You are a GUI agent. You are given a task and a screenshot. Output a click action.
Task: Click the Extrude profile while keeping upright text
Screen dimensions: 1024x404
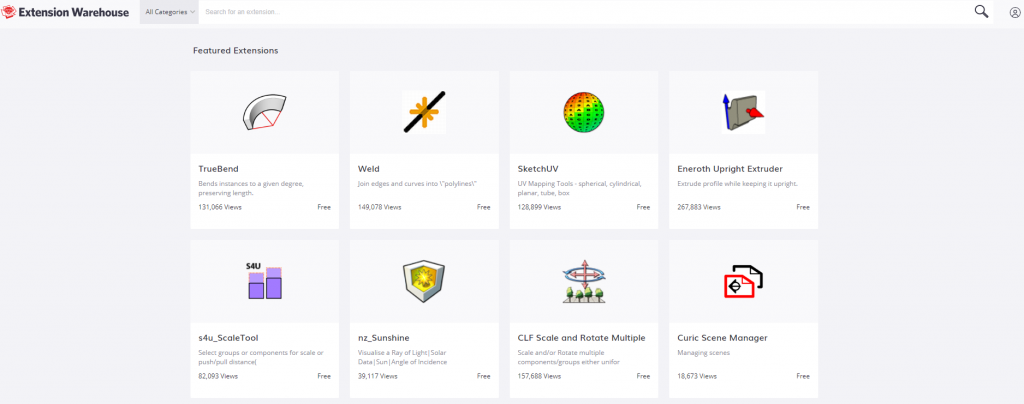[737, 184]
